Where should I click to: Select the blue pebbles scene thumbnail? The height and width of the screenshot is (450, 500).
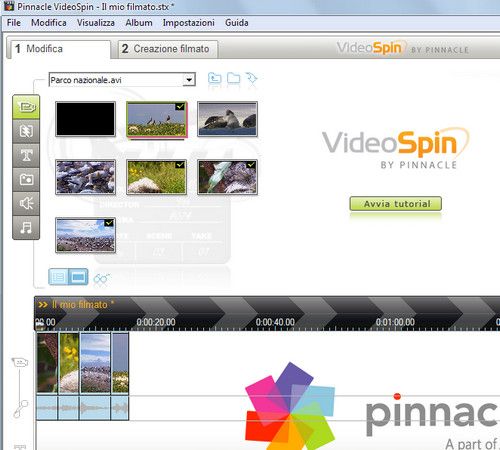85,177
